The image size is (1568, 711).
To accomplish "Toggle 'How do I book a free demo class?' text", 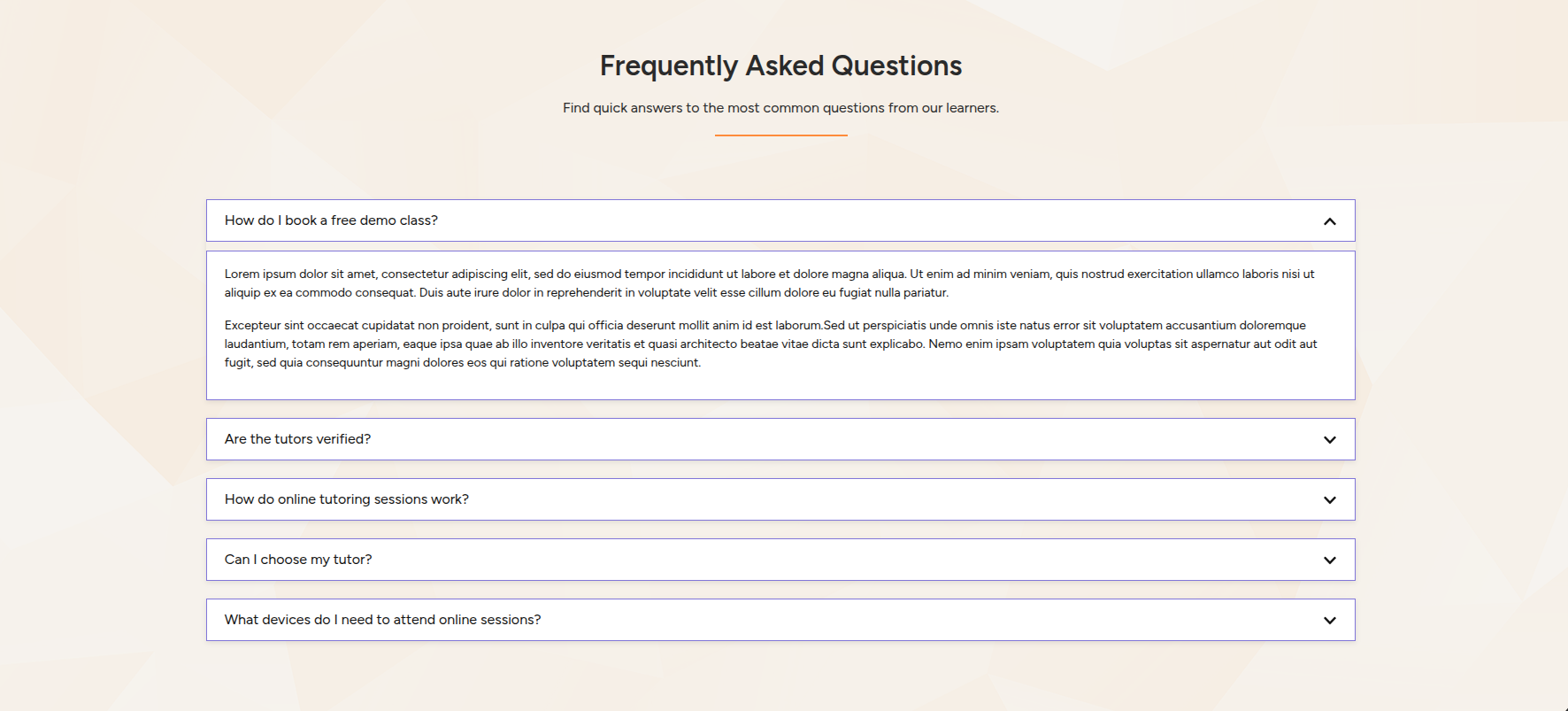I will click(331, 220).
